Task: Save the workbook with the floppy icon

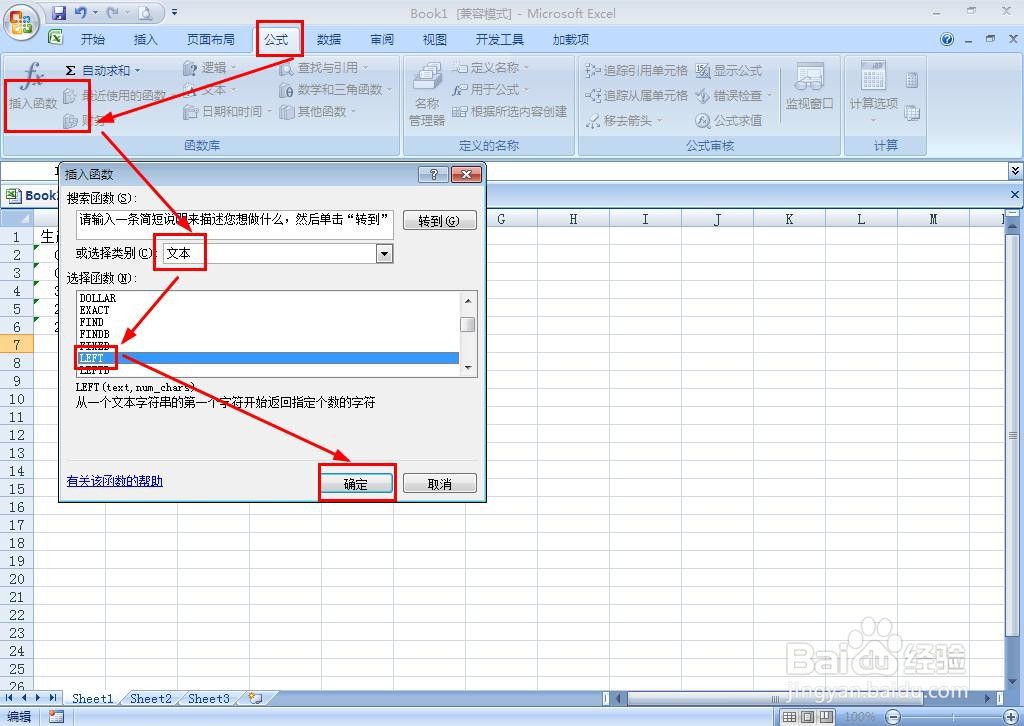Action: (59, 12)
